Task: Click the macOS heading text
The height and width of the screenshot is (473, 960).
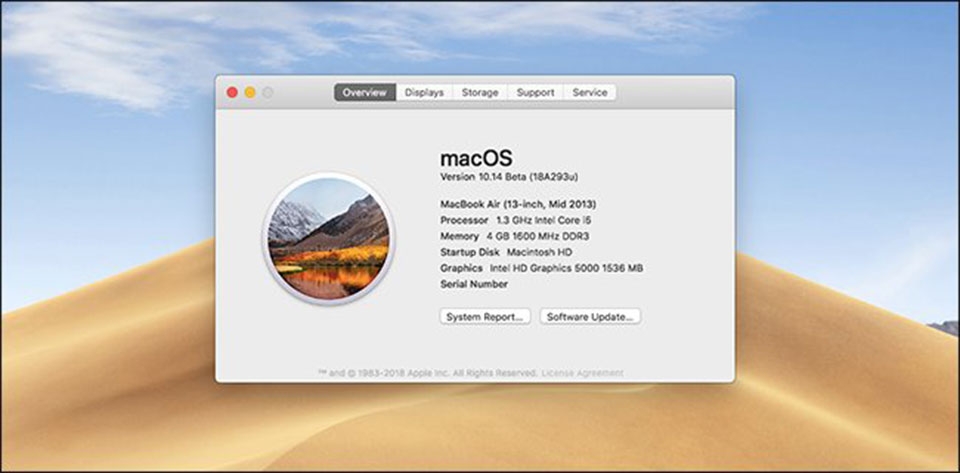Action: point(476,158)
